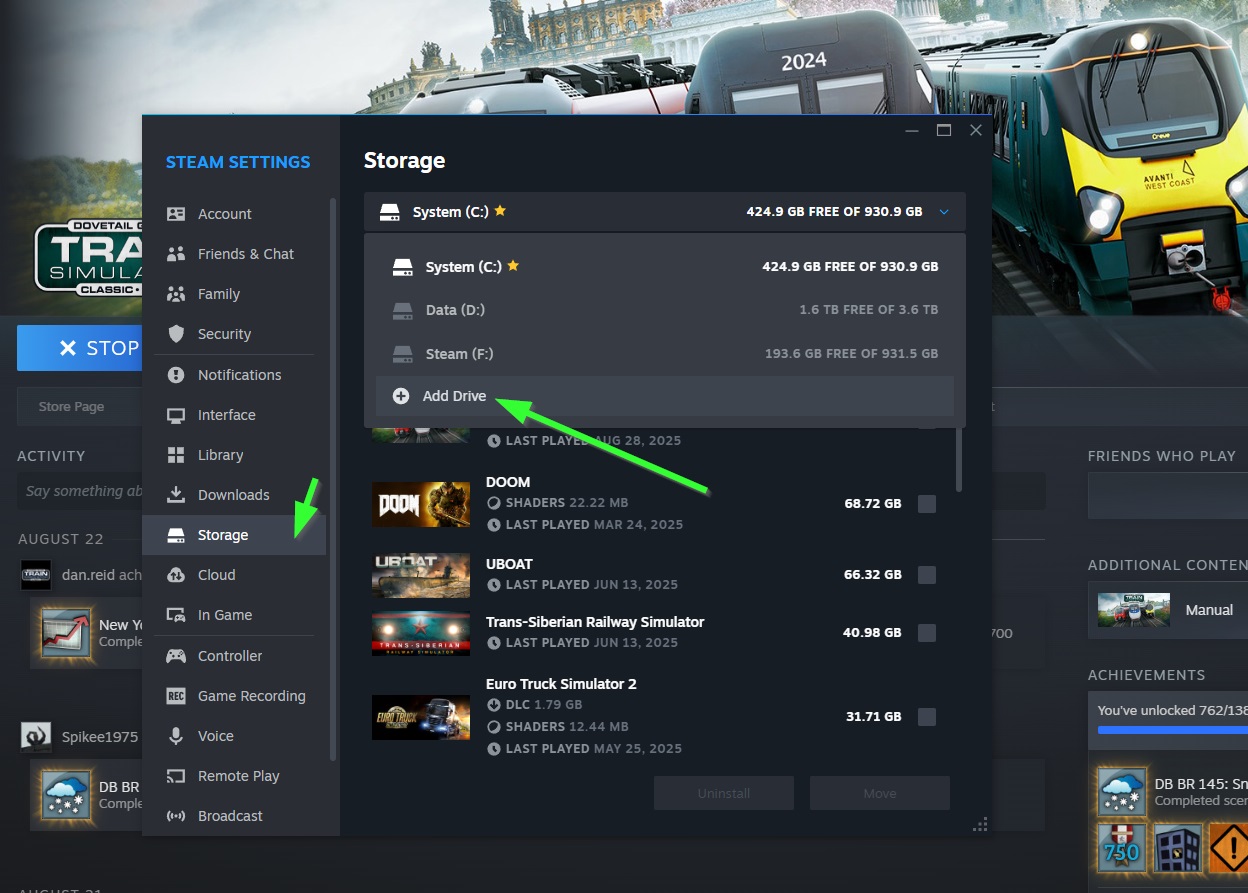Viewport: 1248px width, 893px height.
Task: Click the Voice microphone icon
Action: (x=176, y=736)
